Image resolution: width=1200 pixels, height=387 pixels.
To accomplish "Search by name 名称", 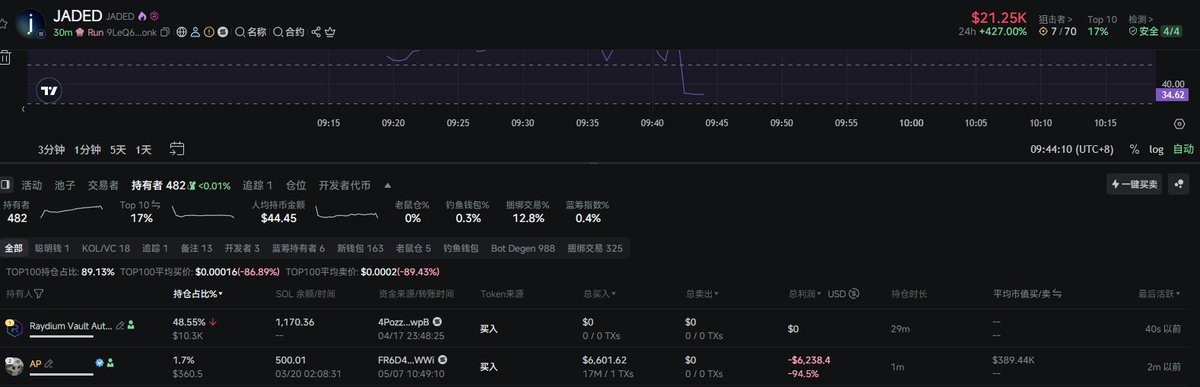I will pos(250,32).
